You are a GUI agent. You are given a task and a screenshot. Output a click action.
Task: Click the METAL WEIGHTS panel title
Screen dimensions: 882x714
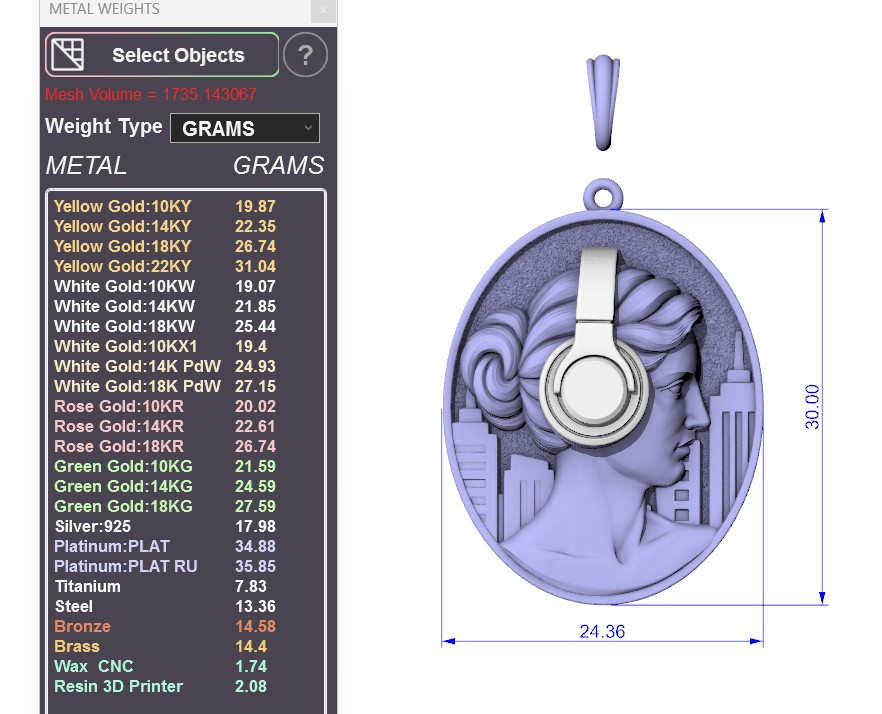pyautogui.click(x=104, y=9)
